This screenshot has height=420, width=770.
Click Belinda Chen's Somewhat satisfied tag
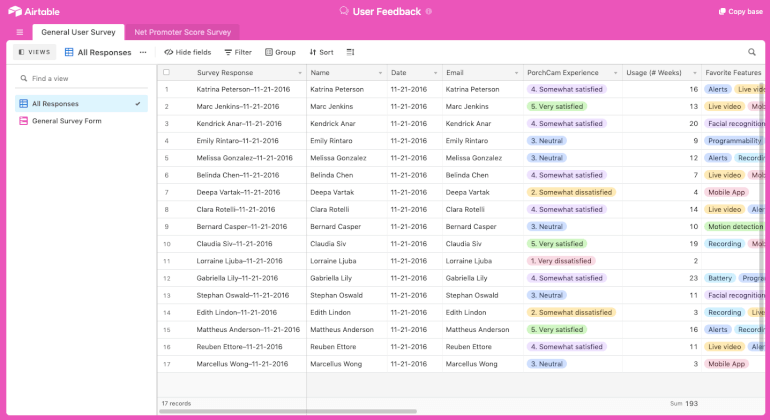(567, 175)
